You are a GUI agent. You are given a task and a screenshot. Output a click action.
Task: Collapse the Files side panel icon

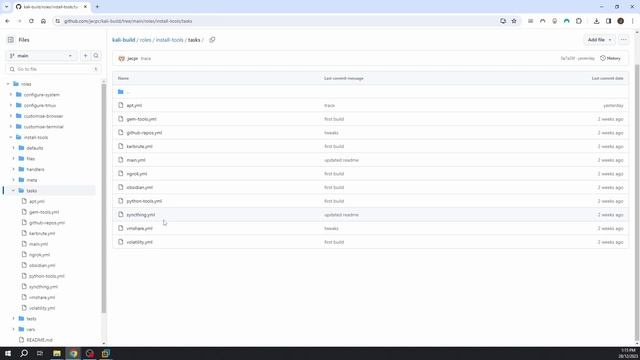click(11, 40)
